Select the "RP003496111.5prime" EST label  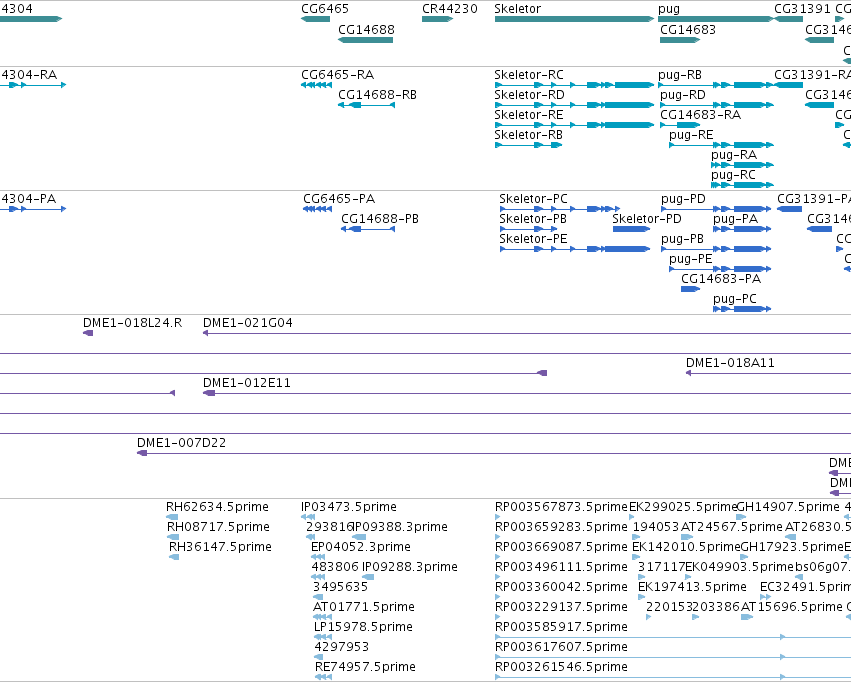click(561, 567)
